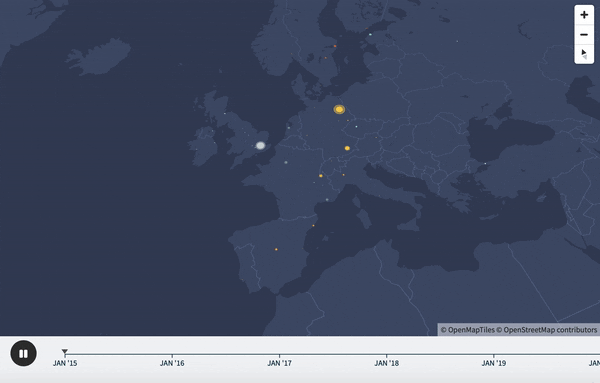Jump timeline to JAN '16
This screenshot has height=383, width=600.
(x=172, y=363)
